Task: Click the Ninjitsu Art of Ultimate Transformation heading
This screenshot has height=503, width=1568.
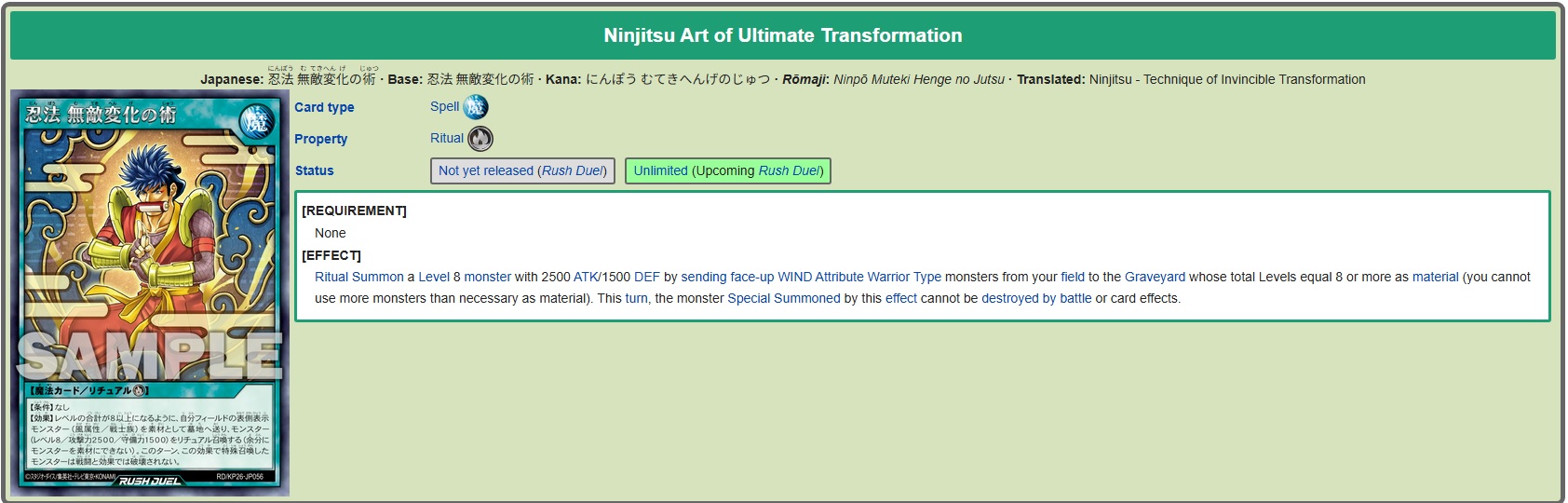Action: coord(783,35)
